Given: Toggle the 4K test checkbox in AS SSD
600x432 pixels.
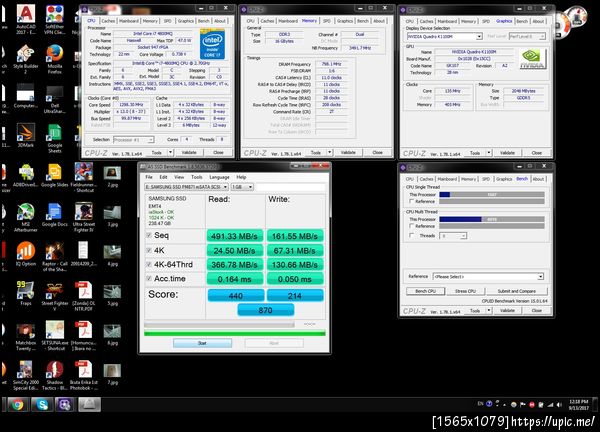Looking at the screenshot, I should pos(149,250).
